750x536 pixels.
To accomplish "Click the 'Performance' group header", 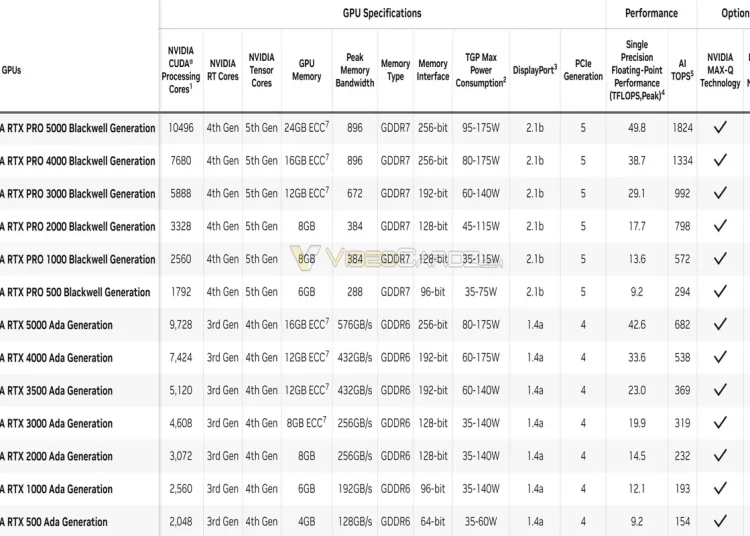I will 651,13.
